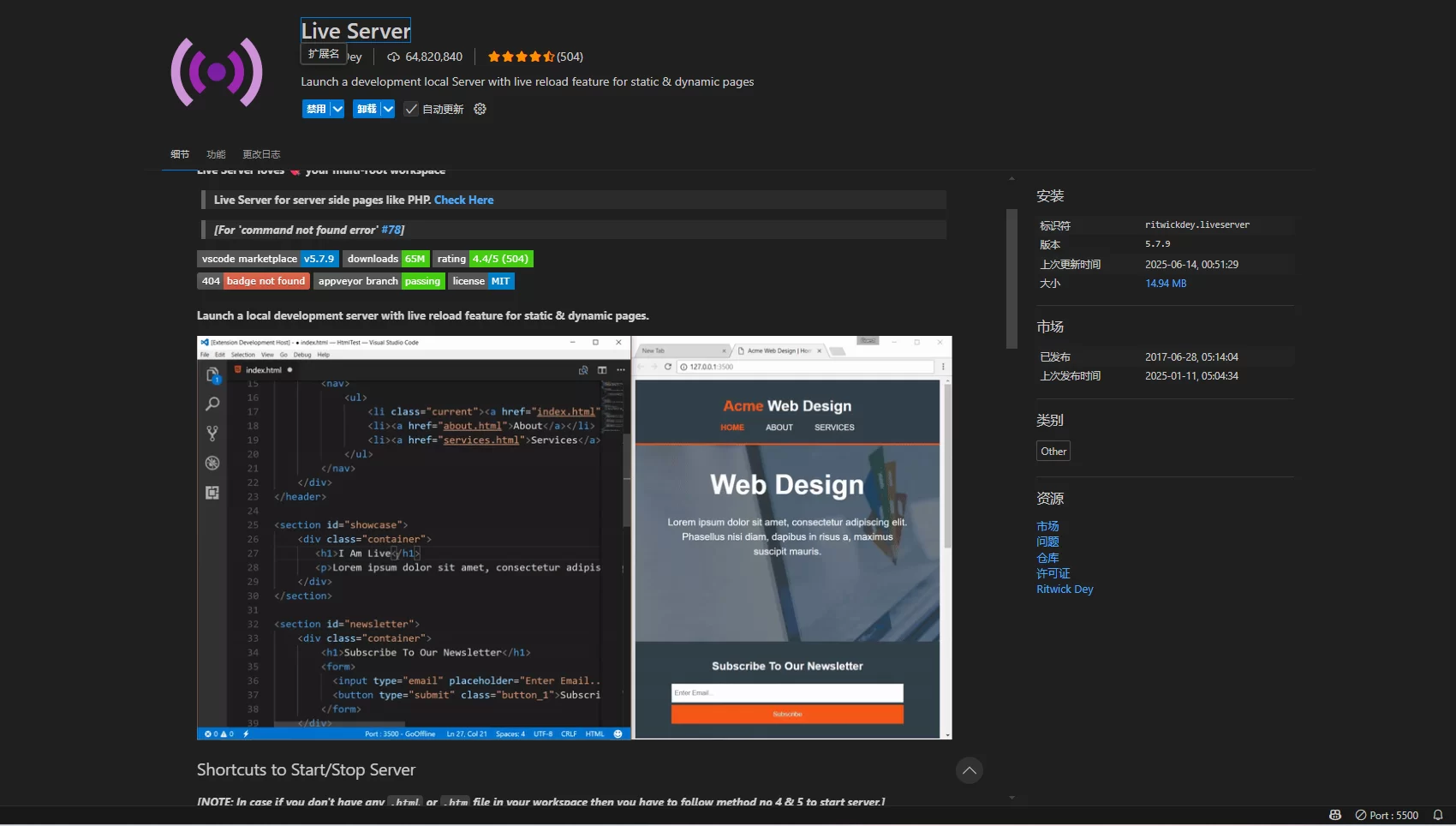
Task: Click the Live Server extension title
Action: pos(355,31)
